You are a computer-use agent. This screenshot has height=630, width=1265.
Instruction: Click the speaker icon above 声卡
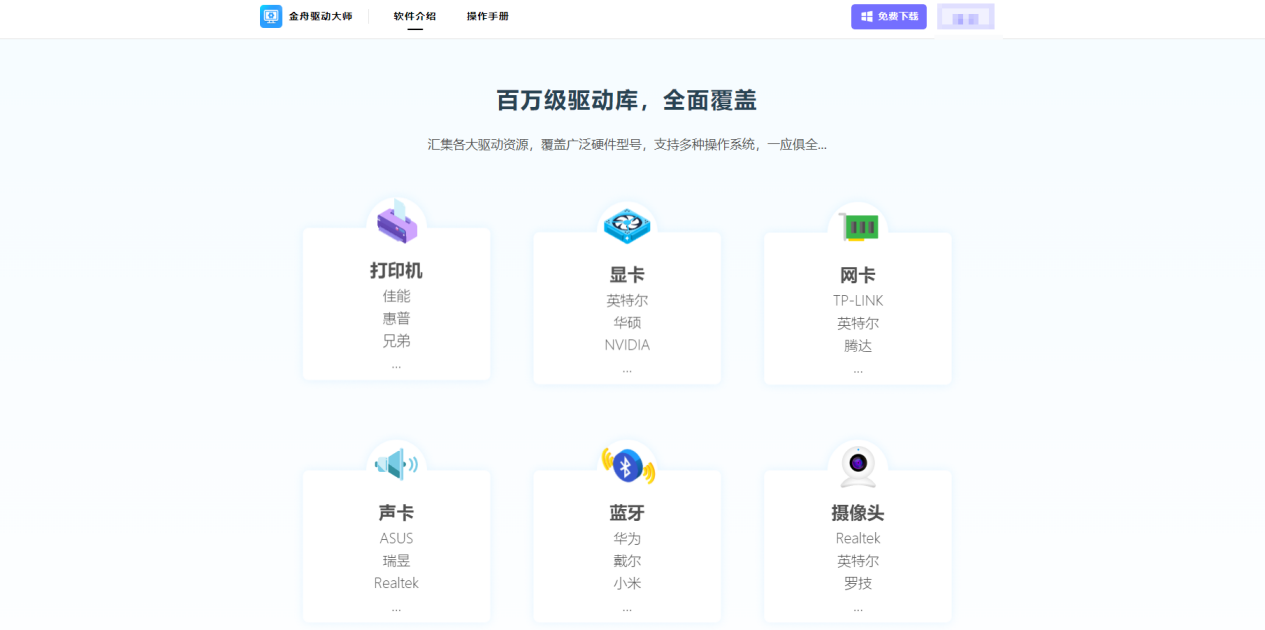[x=396, y=464]
